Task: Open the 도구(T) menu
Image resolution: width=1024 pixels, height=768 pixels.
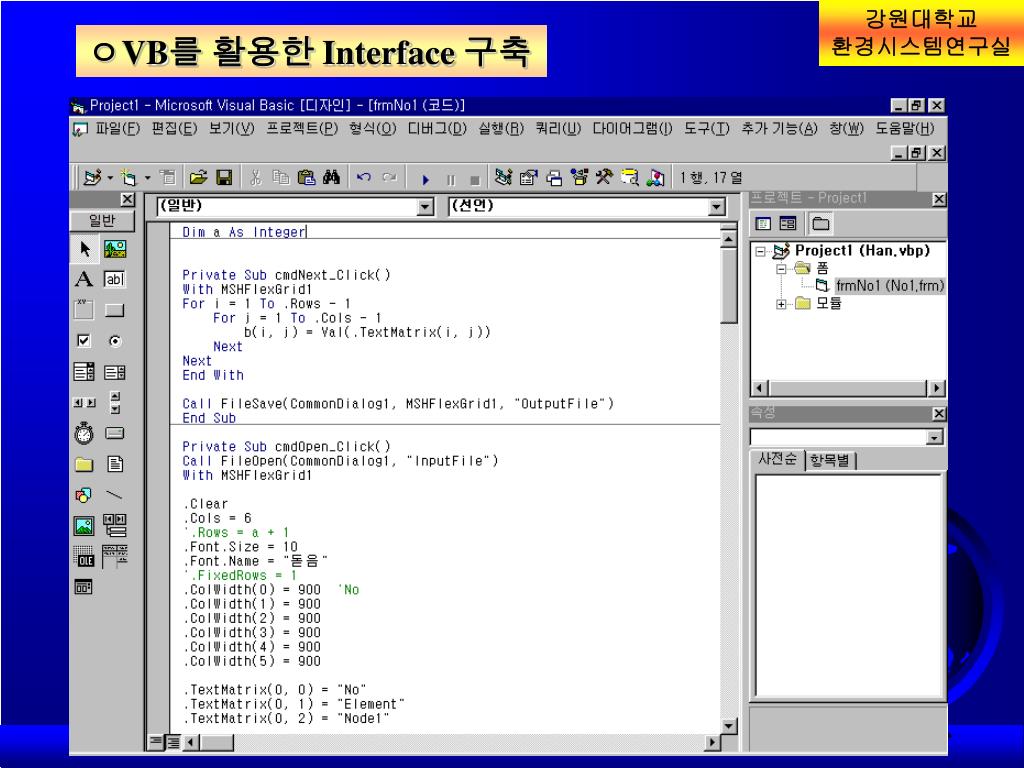Action: (x=707, y=129)
